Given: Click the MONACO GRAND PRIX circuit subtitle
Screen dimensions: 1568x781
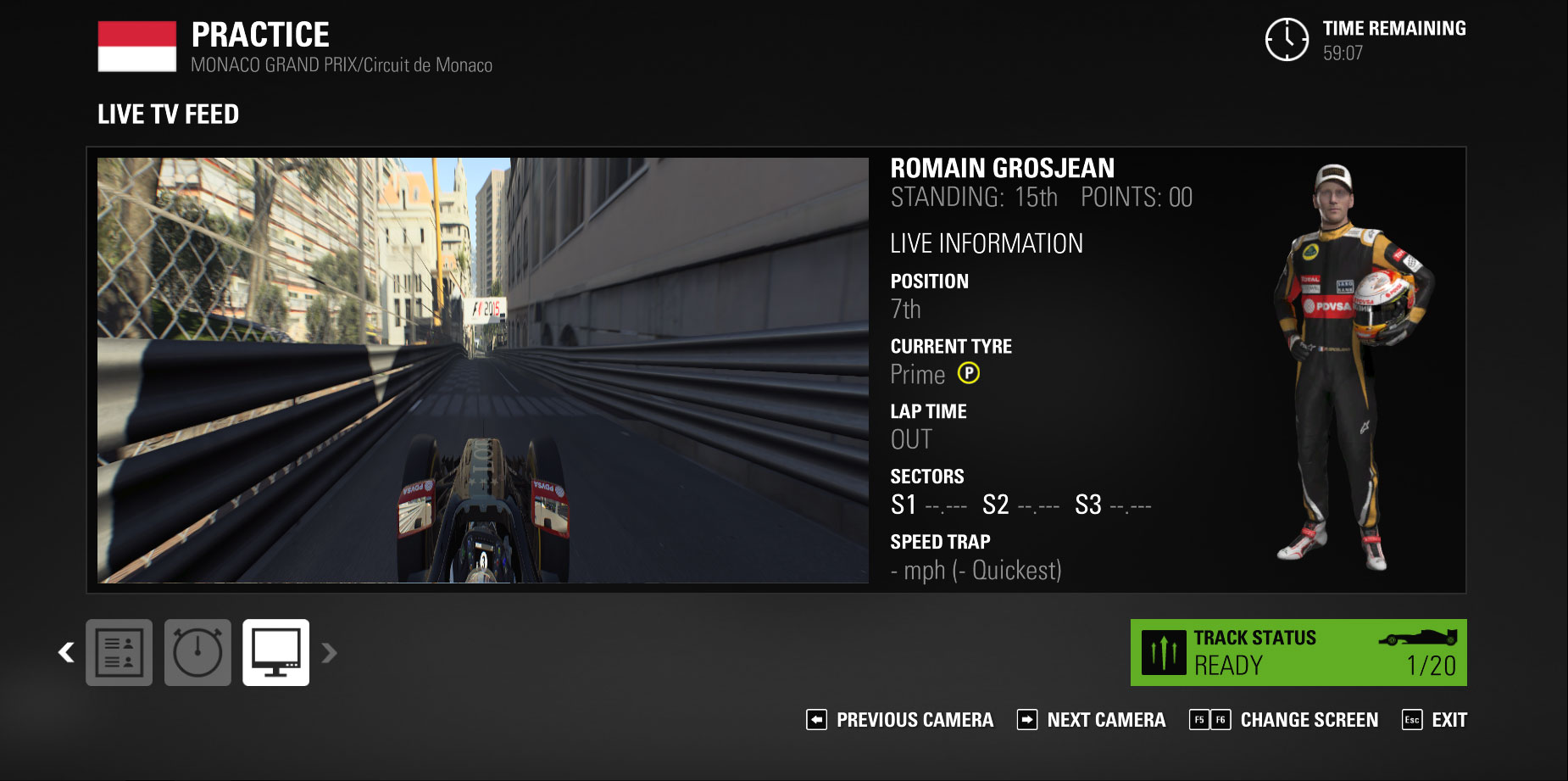Looking at the screenshot, I should pos(342,65).
